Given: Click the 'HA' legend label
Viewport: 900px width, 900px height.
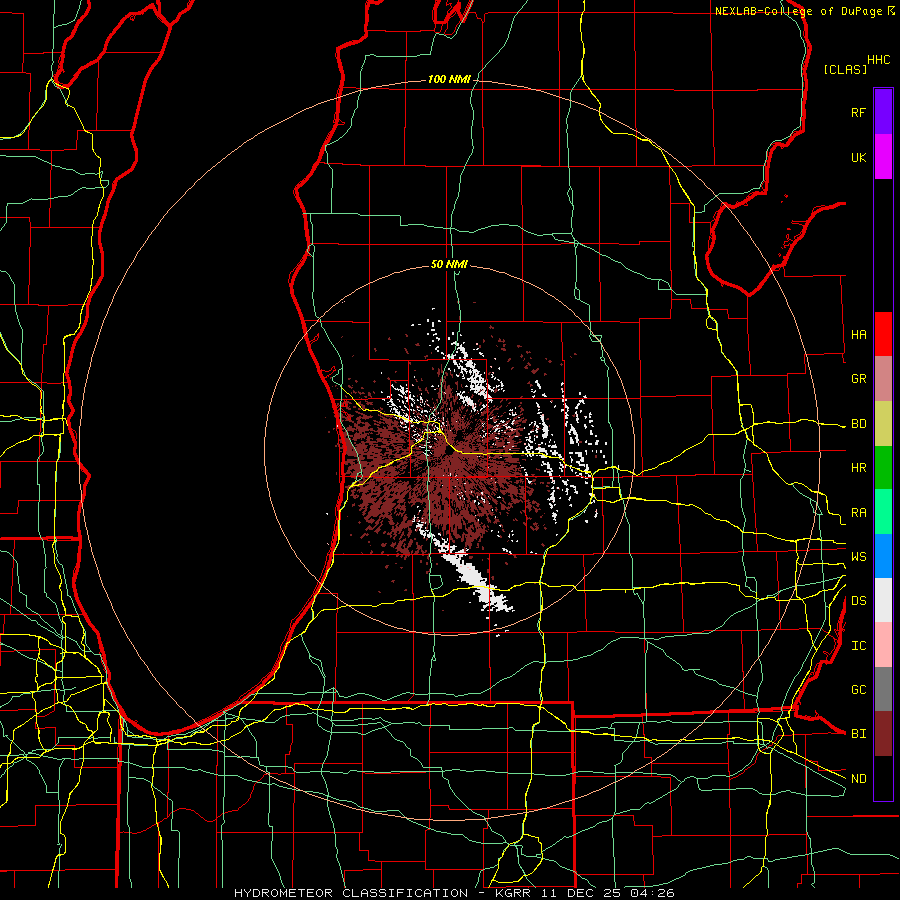Looking at the screenshot, I should pyautogui.click(x=858, y=334).
